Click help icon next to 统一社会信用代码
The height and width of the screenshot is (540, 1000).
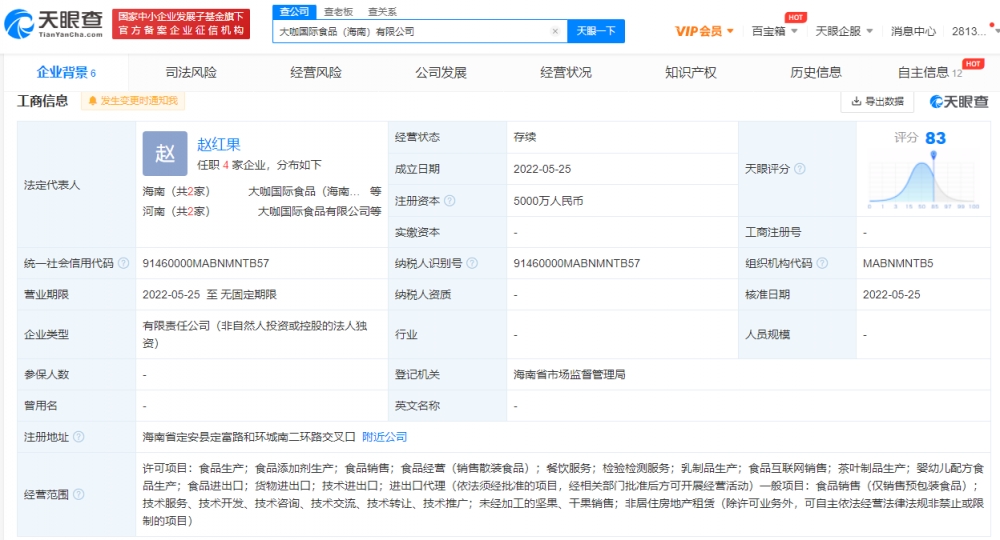(x=124, y=263)
